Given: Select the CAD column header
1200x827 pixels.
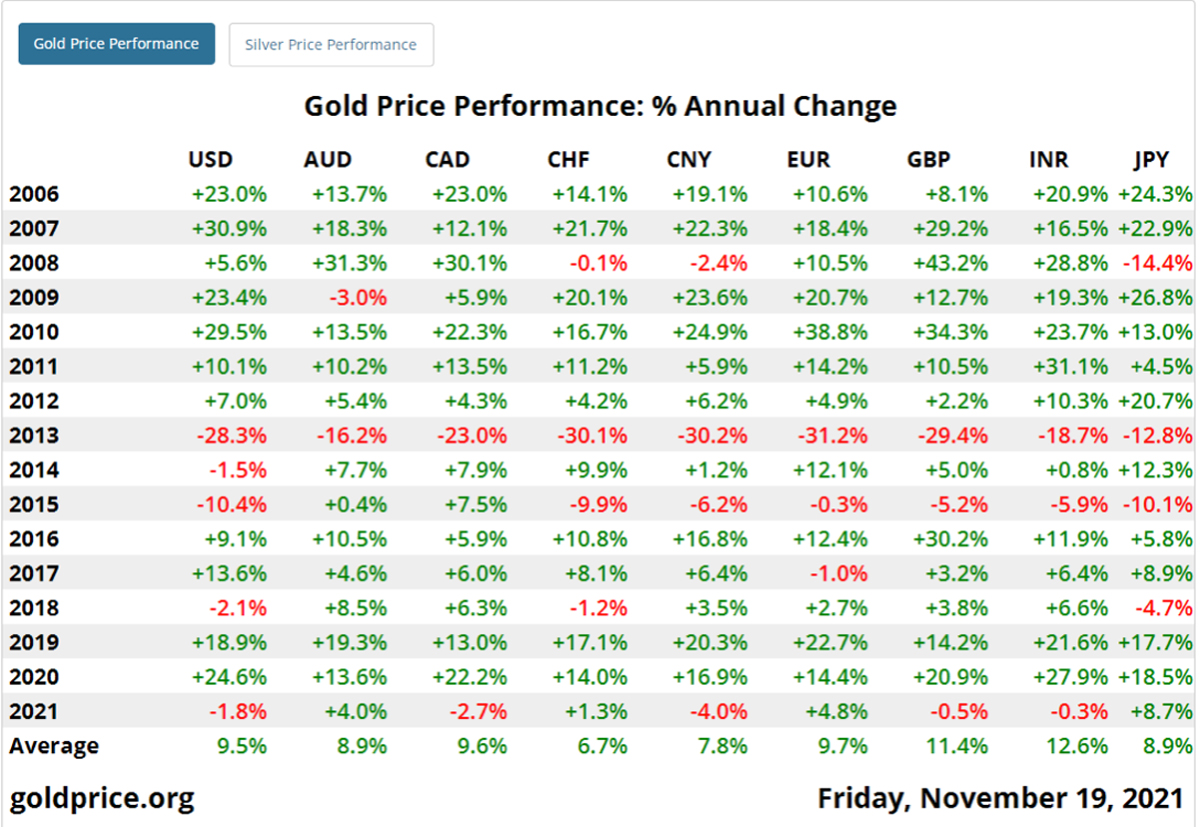Looking at the screenshot, I should [446, 160].
